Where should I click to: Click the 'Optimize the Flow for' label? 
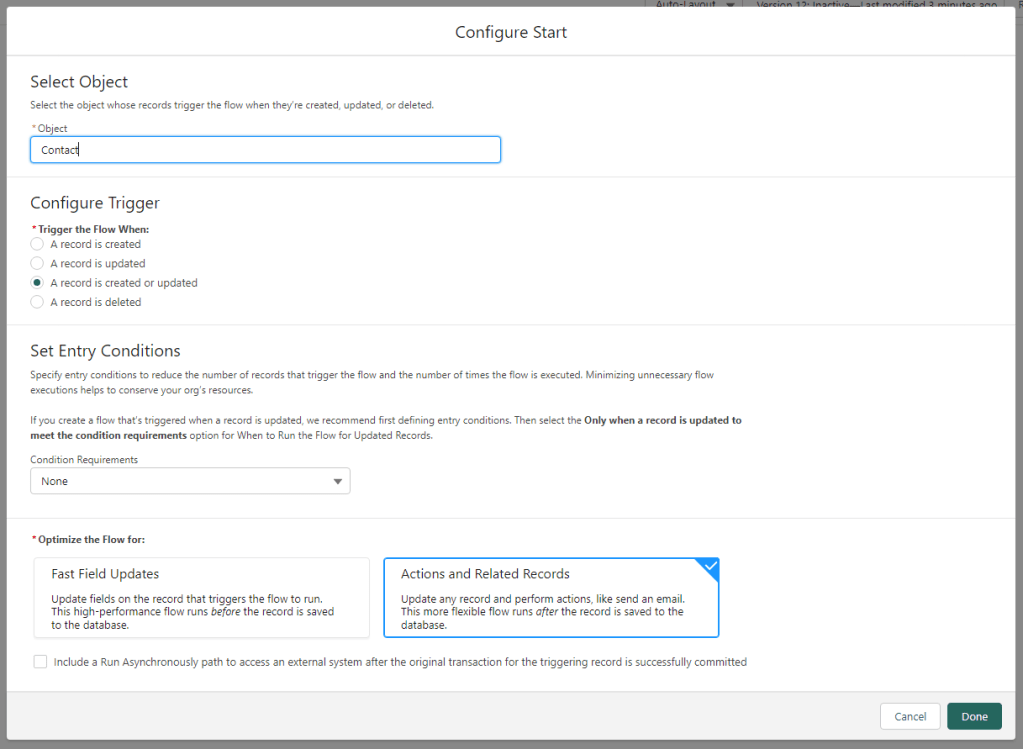click(x=91, y=540)
